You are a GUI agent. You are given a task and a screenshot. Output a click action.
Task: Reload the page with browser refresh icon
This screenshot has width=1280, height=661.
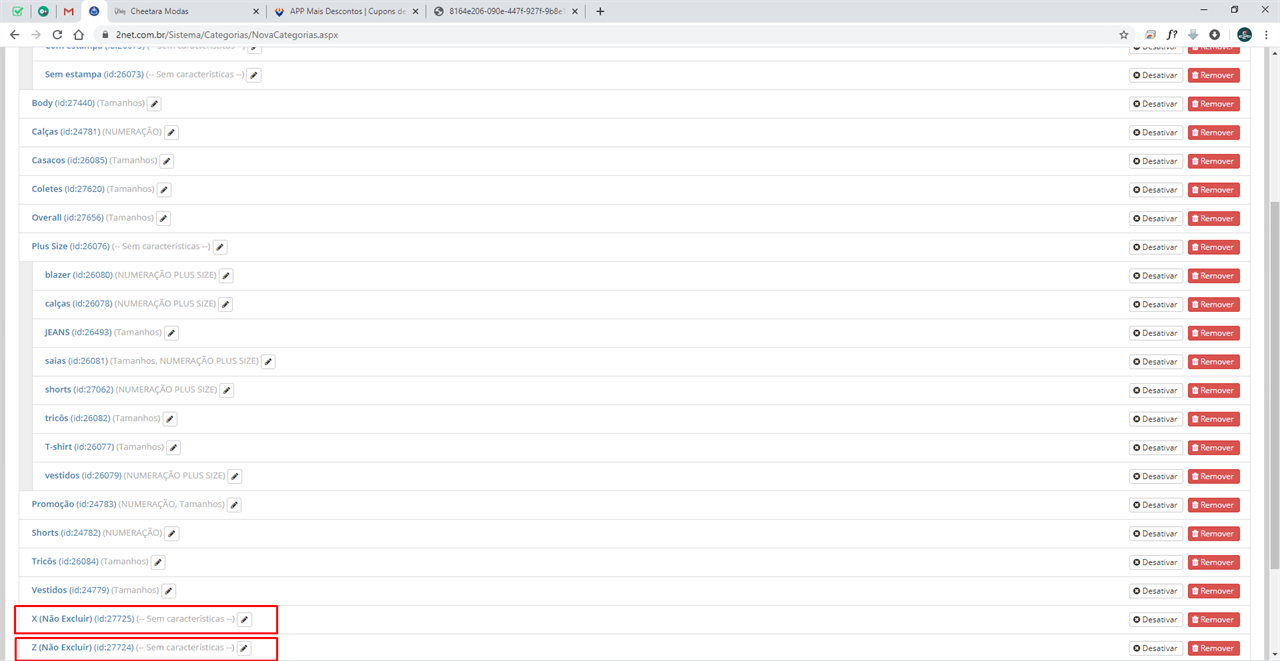57,34
